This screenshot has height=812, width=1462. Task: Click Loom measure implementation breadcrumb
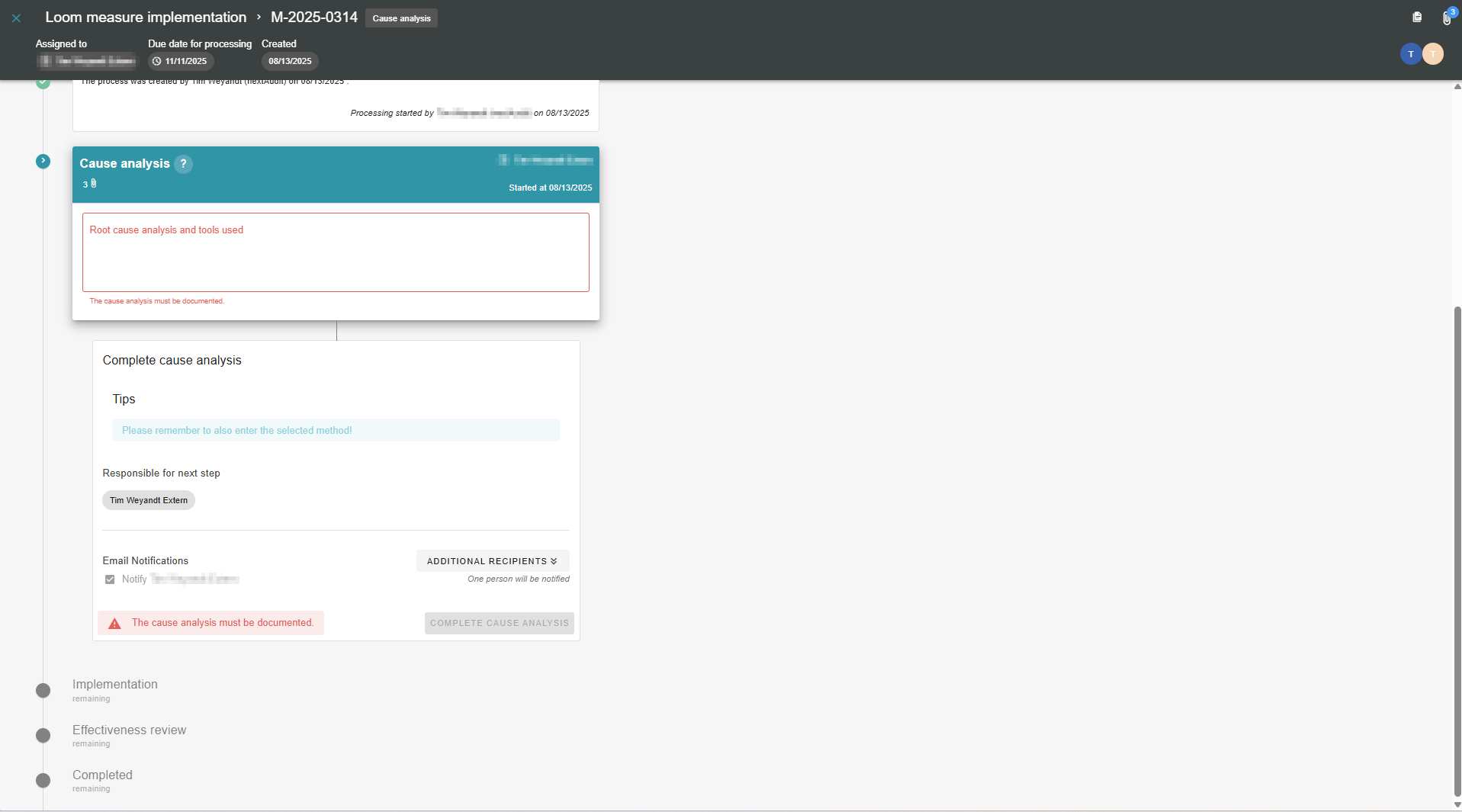tap(146, 18)
